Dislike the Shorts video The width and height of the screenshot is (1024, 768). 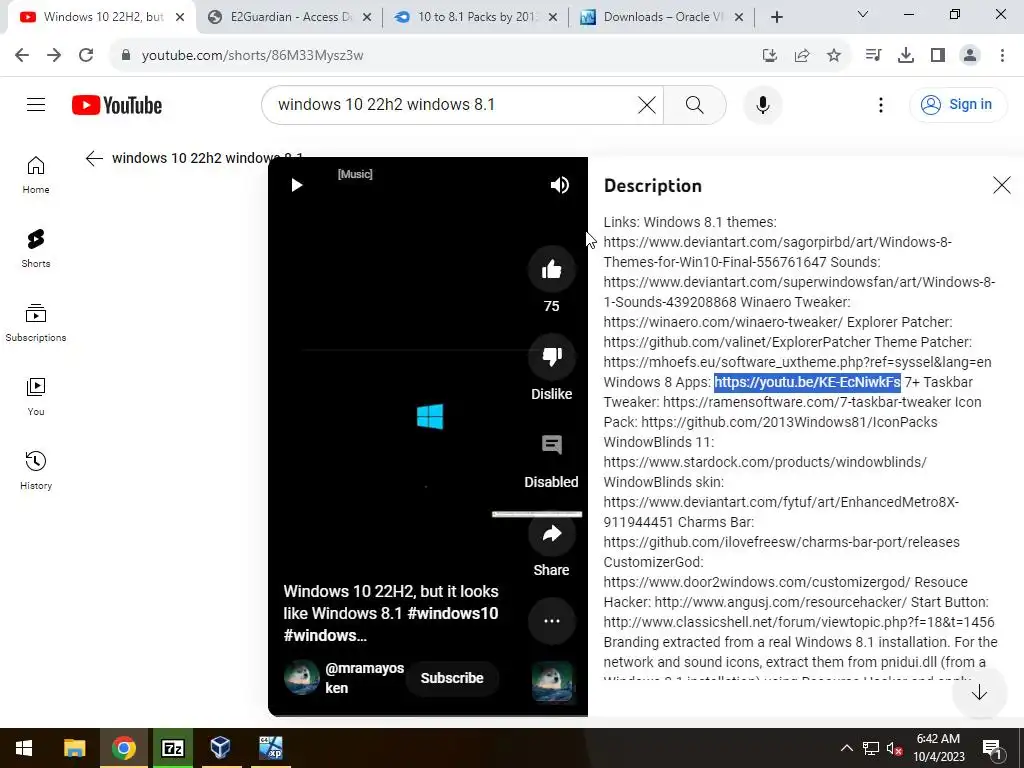[552, 357]
